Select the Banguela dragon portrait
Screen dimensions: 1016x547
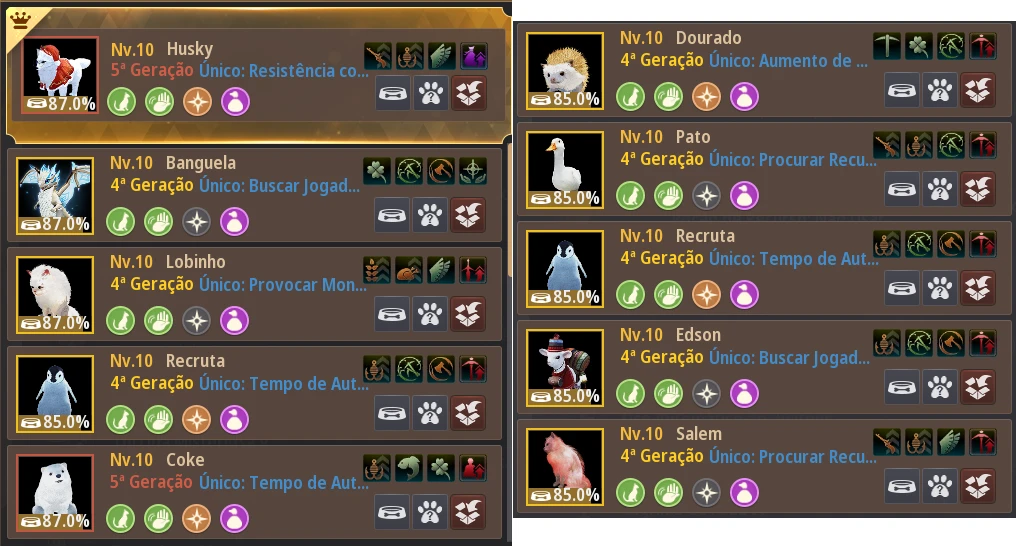(55, 196)
